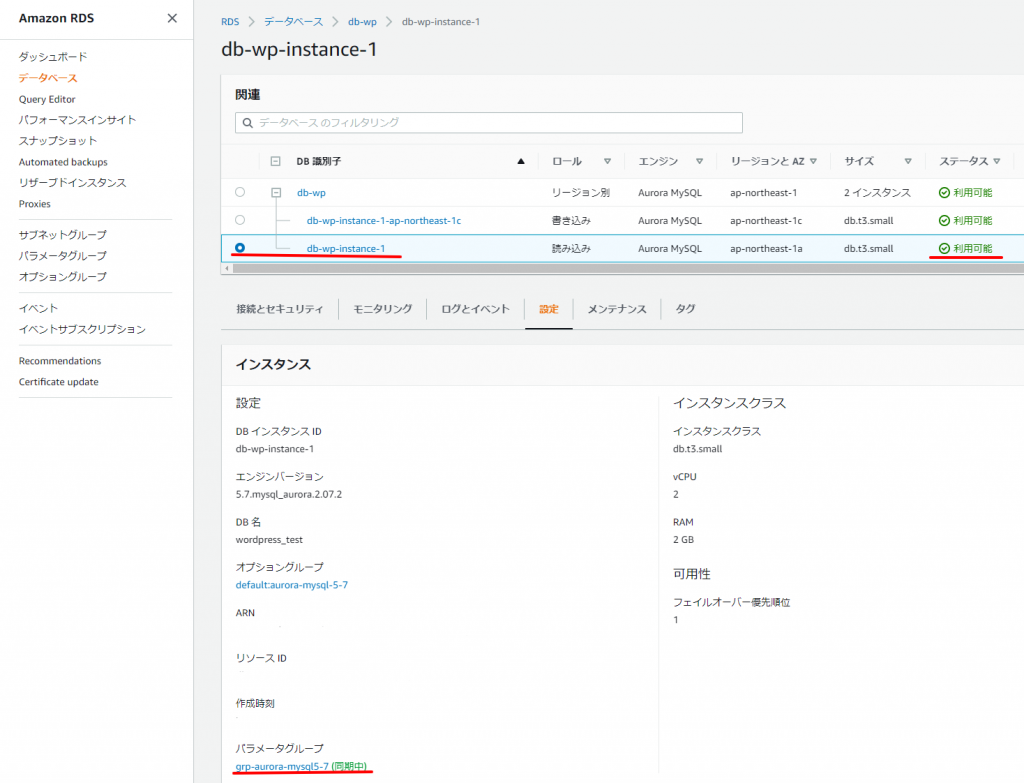Switch to 設定 tab
The width and height of the screenshot is (1024, 783).
click(549, 309)
